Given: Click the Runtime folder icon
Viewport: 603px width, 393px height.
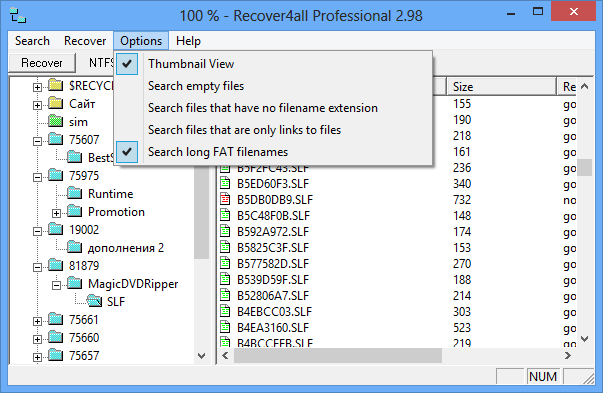Looking at the screenshot, I should (x=75, y=193).
